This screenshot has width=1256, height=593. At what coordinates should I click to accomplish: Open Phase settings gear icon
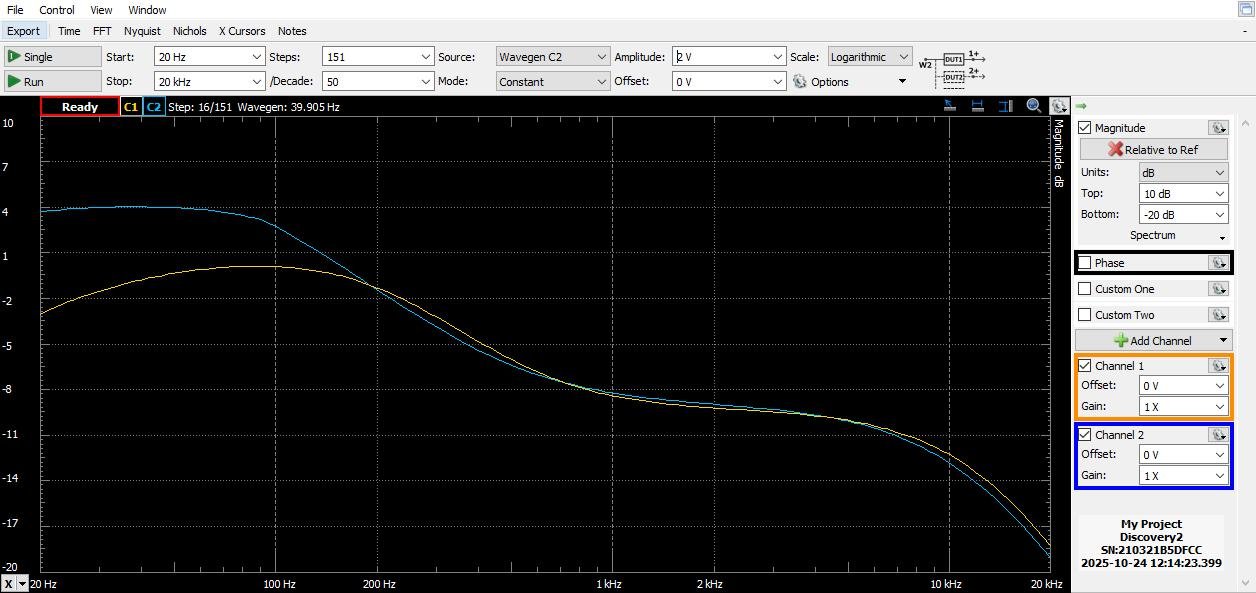click(x=1218, y=263)
